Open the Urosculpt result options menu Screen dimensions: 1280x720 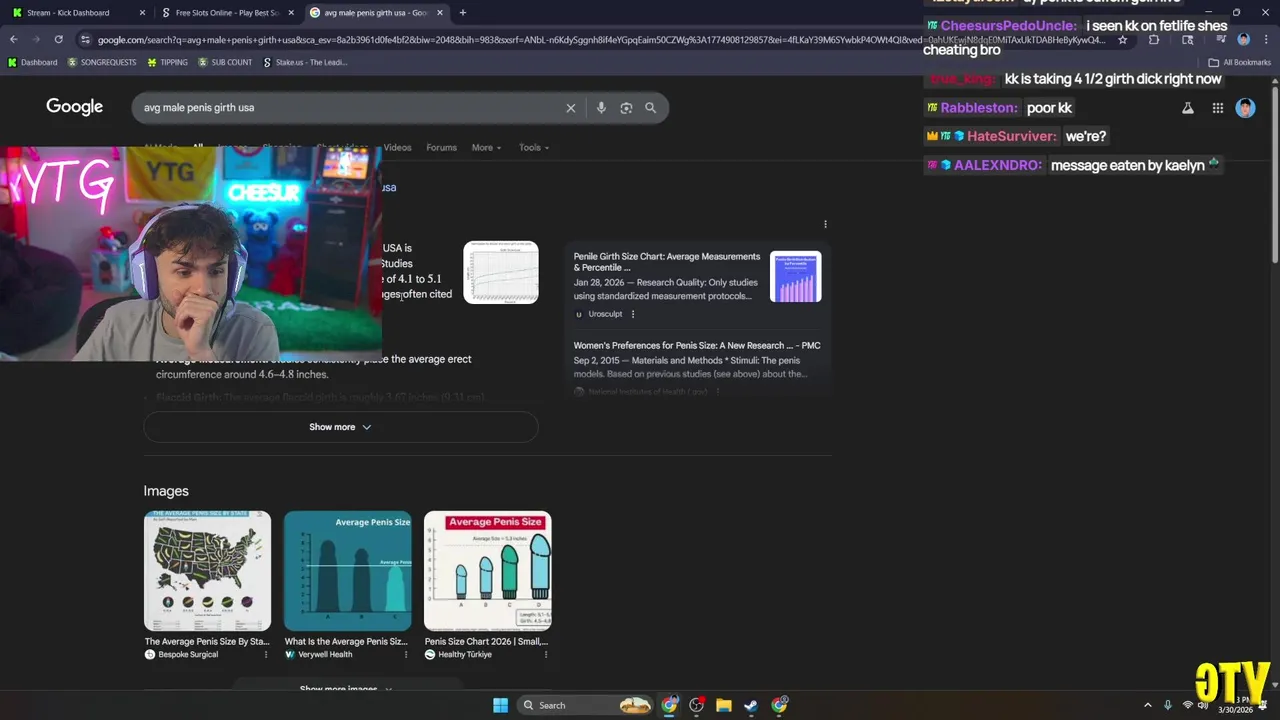[x=633, y=314]
